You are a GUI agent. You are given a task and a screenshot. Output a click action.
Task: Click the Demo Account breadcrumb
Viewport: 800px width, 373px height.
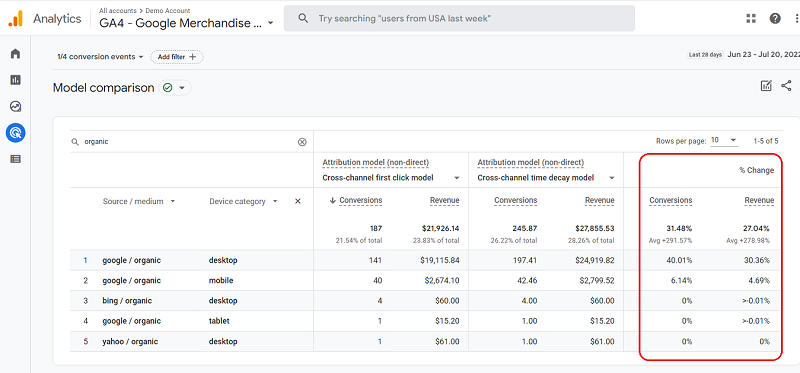click(168, 10)
